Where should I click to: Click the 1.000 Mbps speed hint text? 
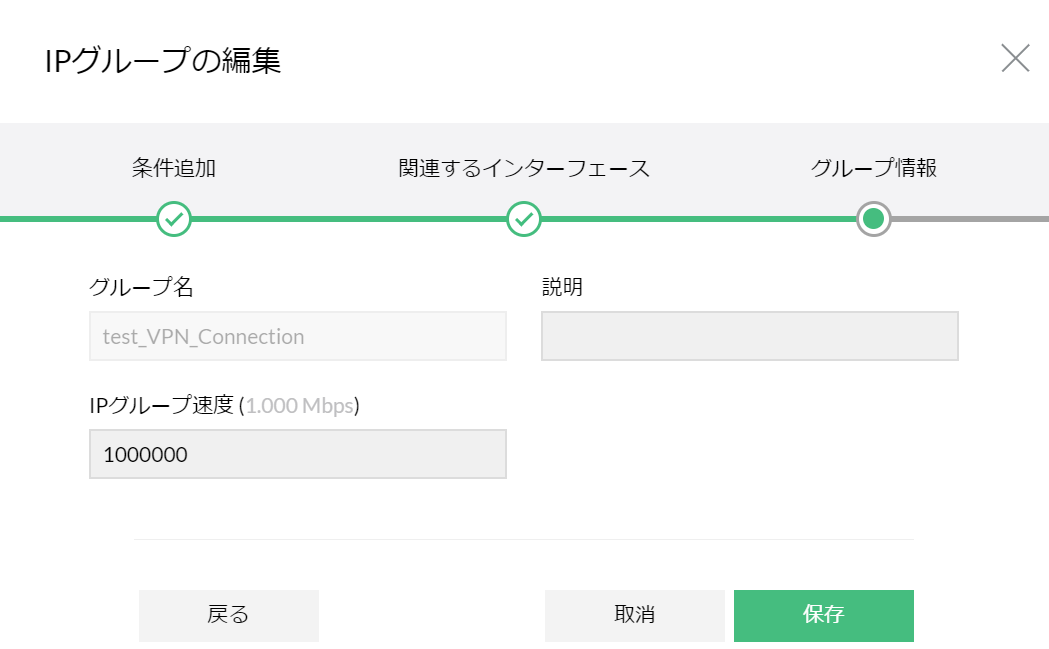pyautogui.click(x=300, y=405)
